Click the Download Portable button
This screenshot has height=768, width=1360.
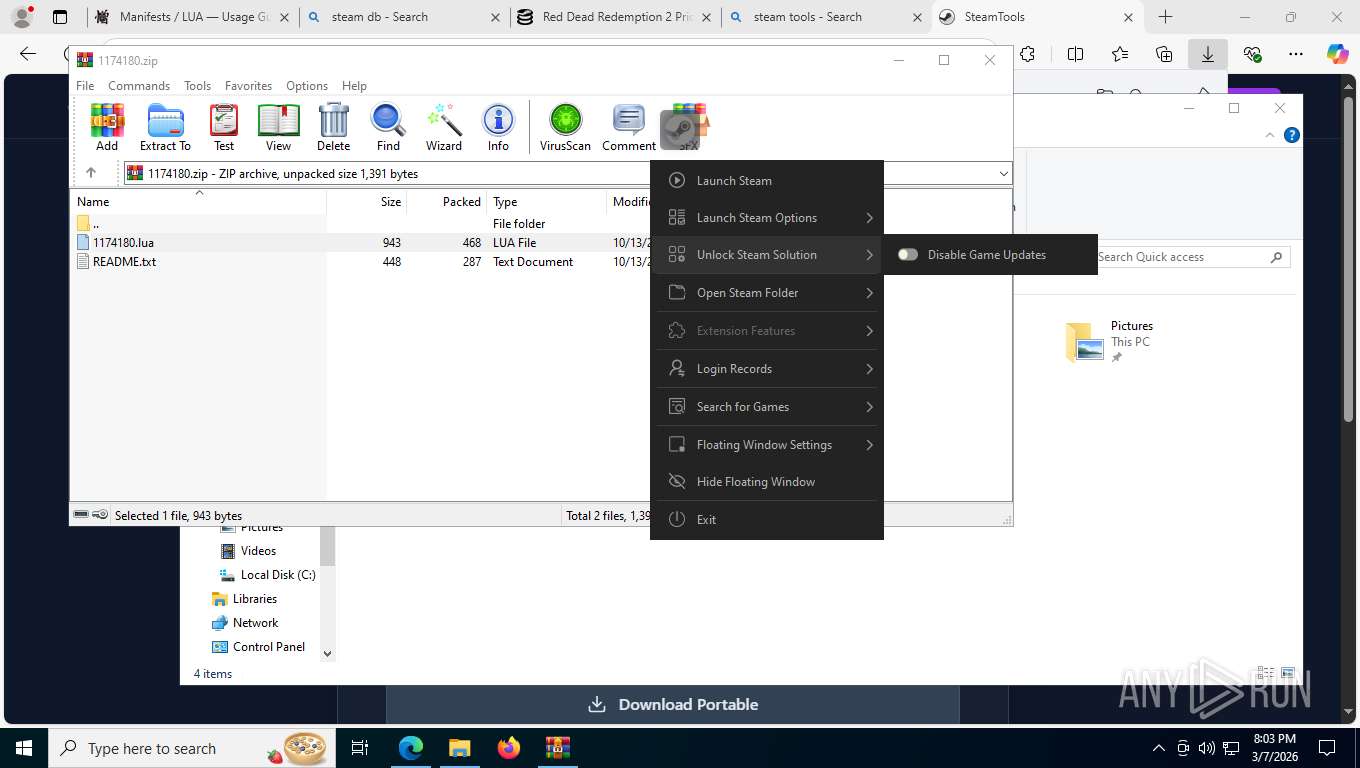tap(672, 704)
